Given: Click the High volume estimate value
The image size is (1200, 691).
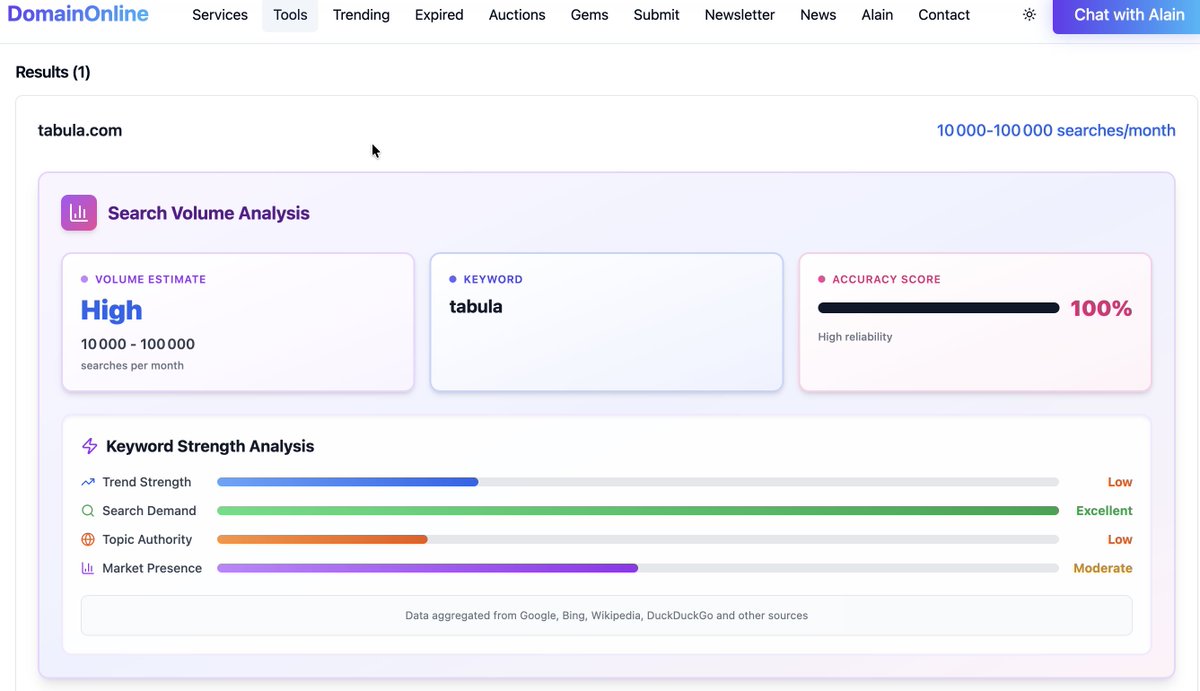Looking at the screenshot, I should coord(111,311).
